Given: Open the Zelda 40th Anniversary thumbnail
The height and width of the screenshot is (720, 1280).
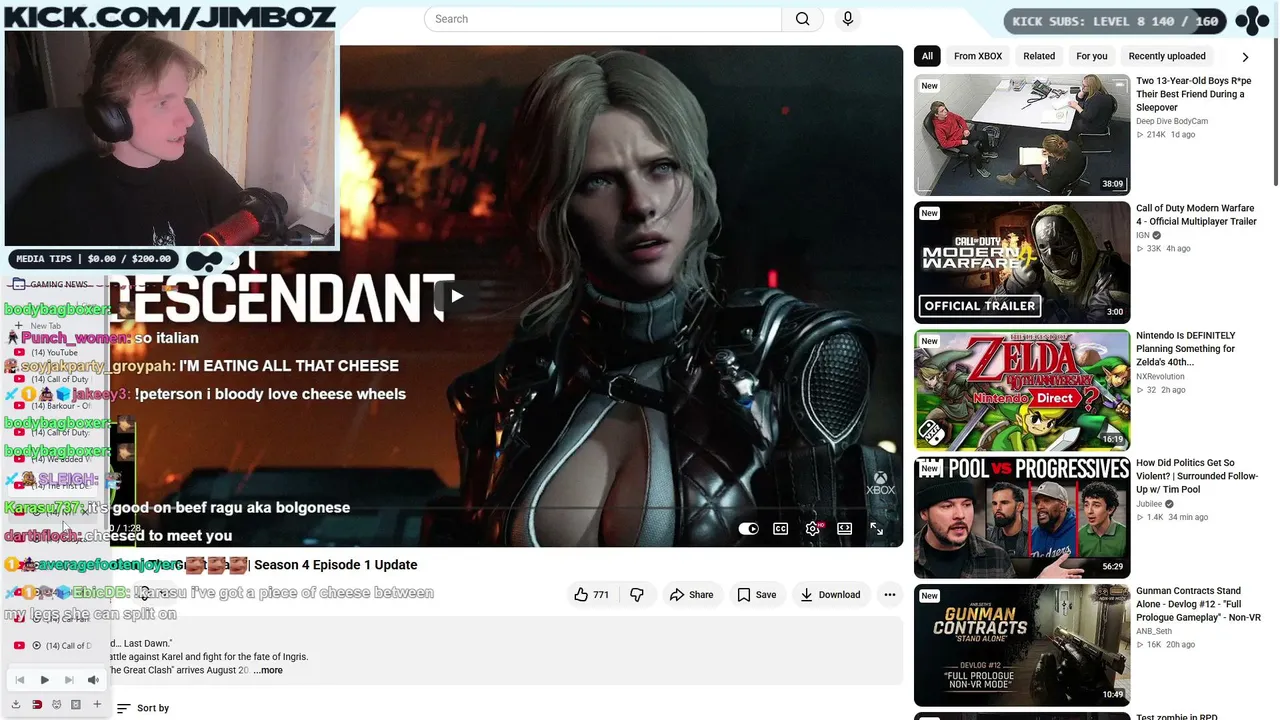Looking at the screenshot, I should [1022, 391].
